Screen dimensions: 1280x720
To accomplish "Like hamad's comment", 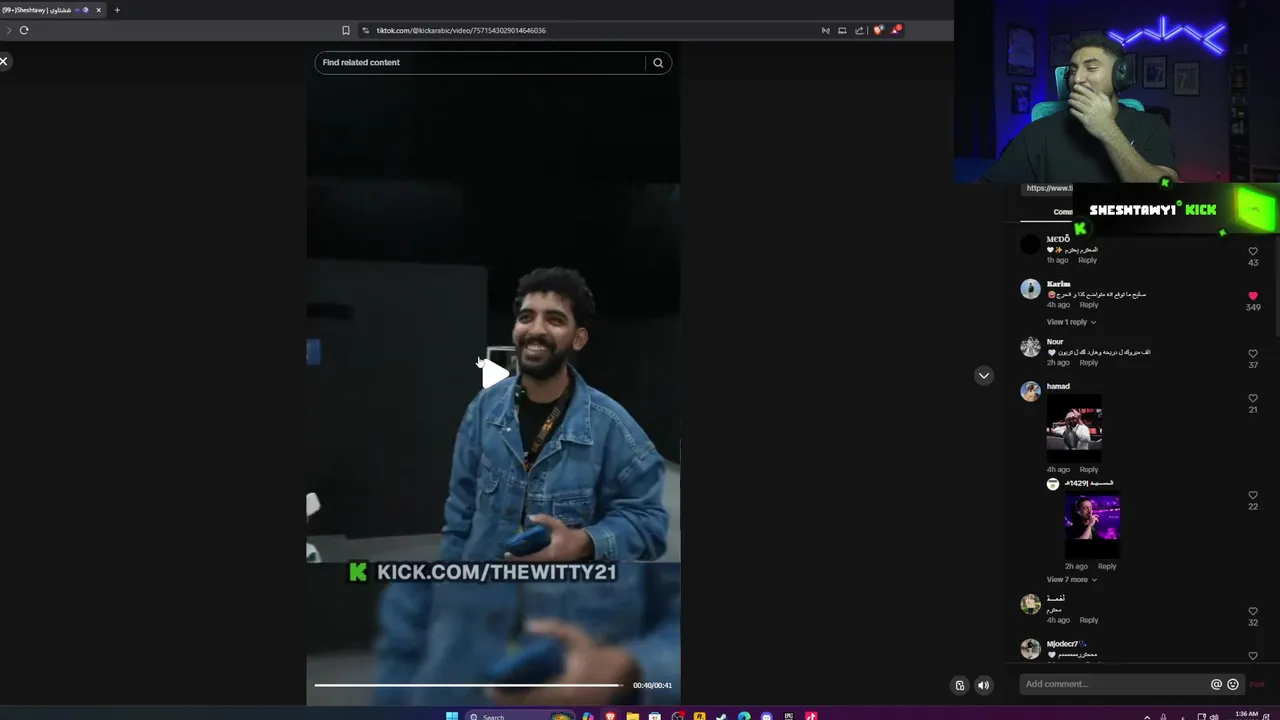I will point(1253,398).
